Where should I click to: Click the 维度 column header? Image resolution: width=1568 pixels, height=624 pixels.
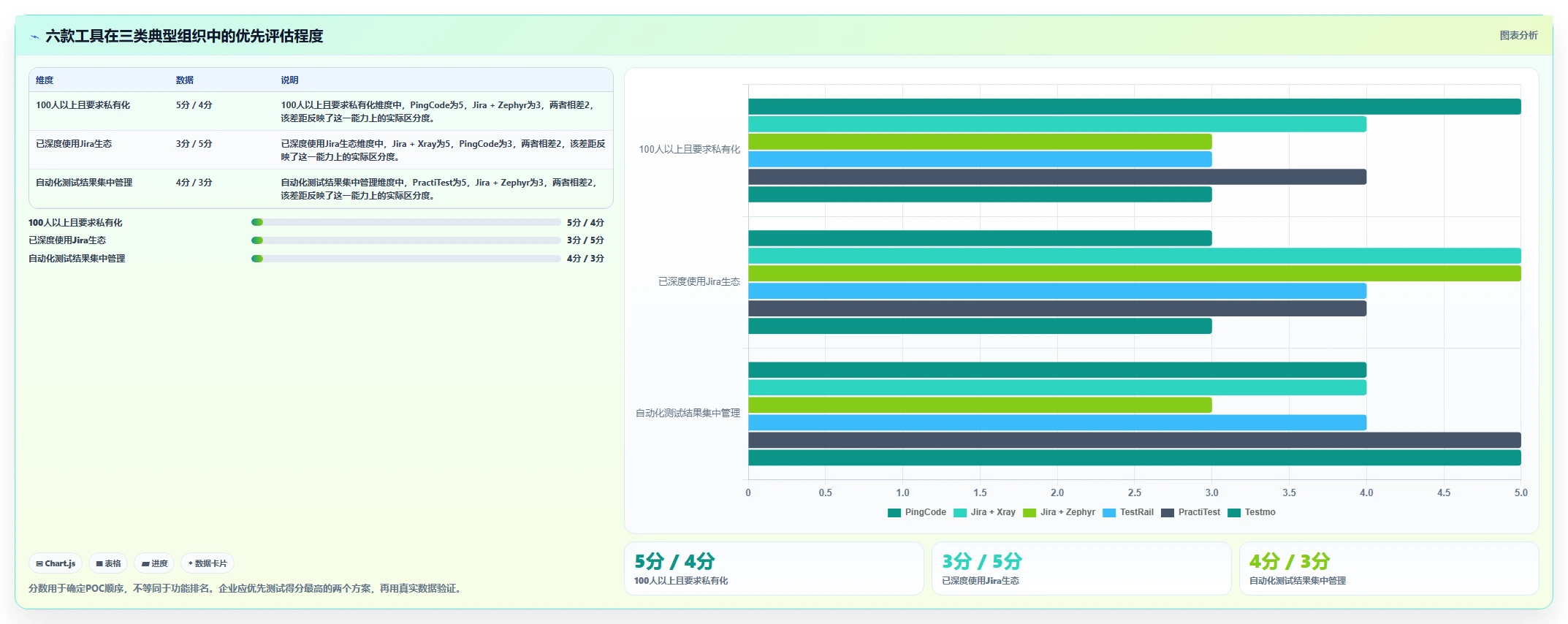pyautogui.click(x=45, y=80)
